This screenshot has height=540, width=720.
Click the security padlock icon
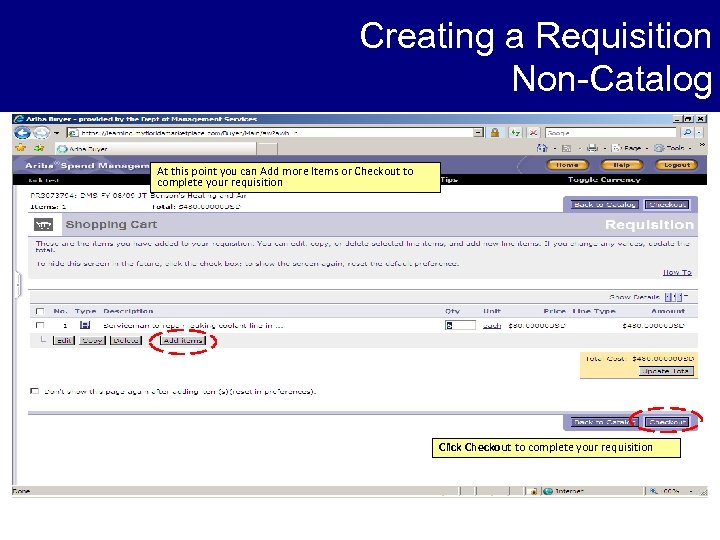coord(495,133)
